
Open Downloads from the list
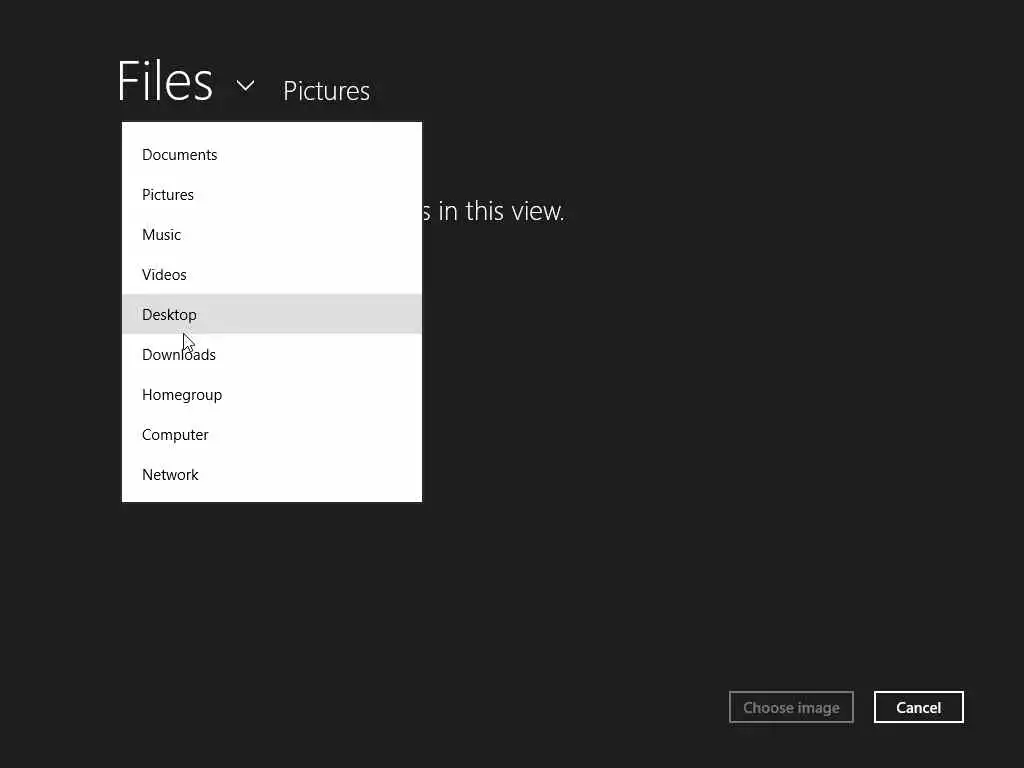(179, 355)
